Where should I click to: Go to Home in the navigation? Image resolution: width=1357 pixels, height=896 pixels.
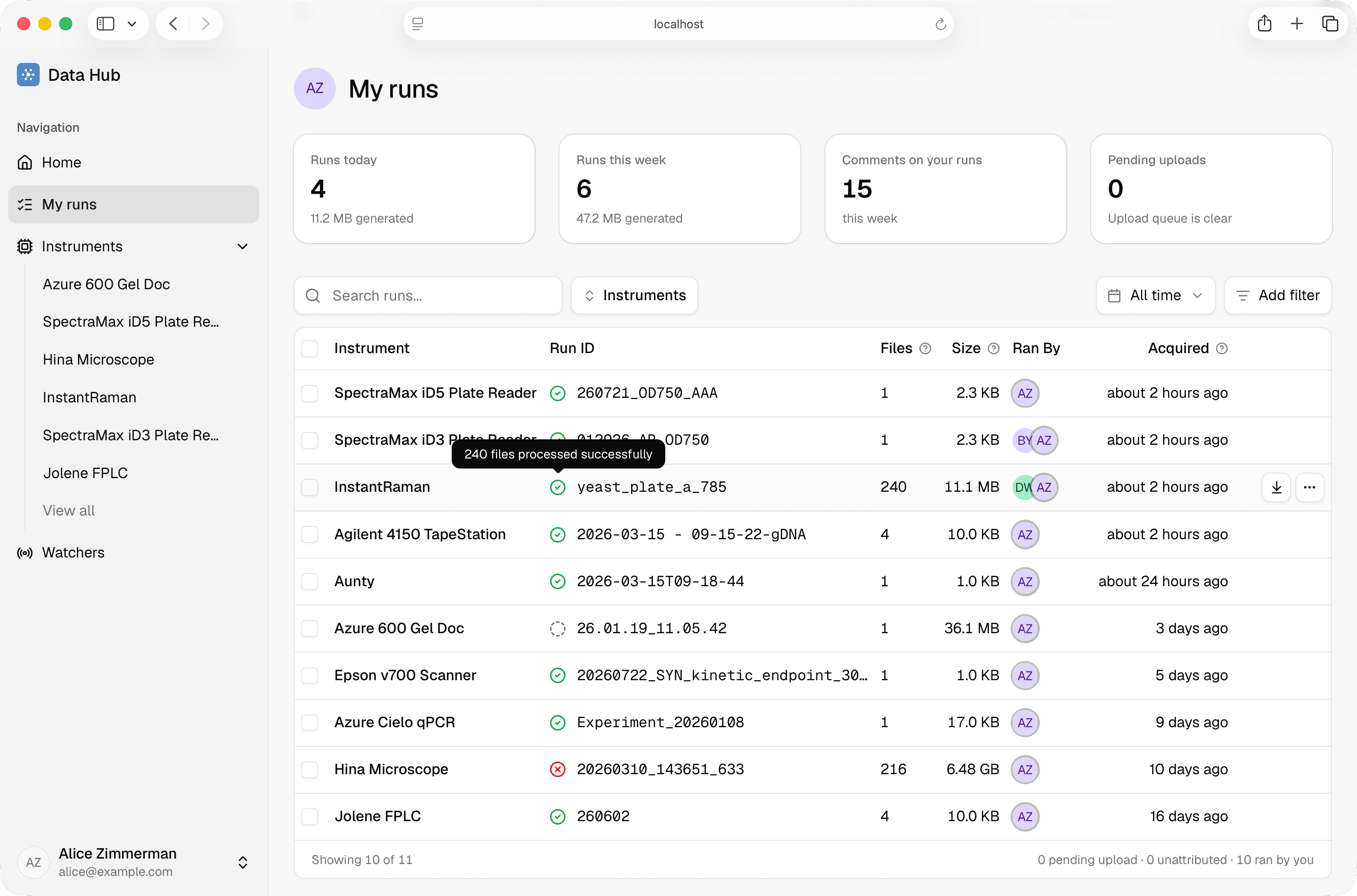click(x=134, y=162)
